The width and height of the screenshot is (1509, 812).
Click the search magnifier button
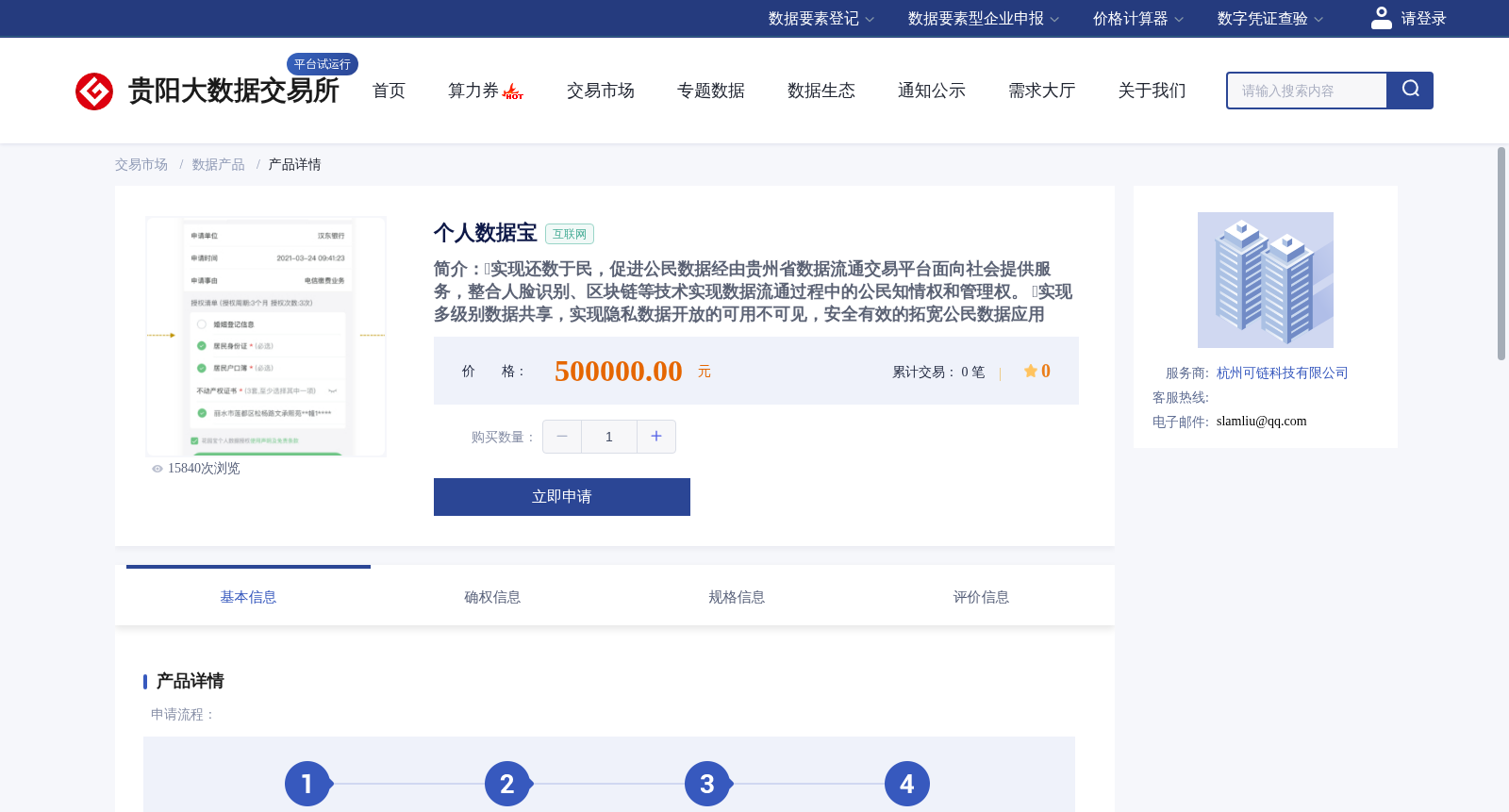point(1410,91)
